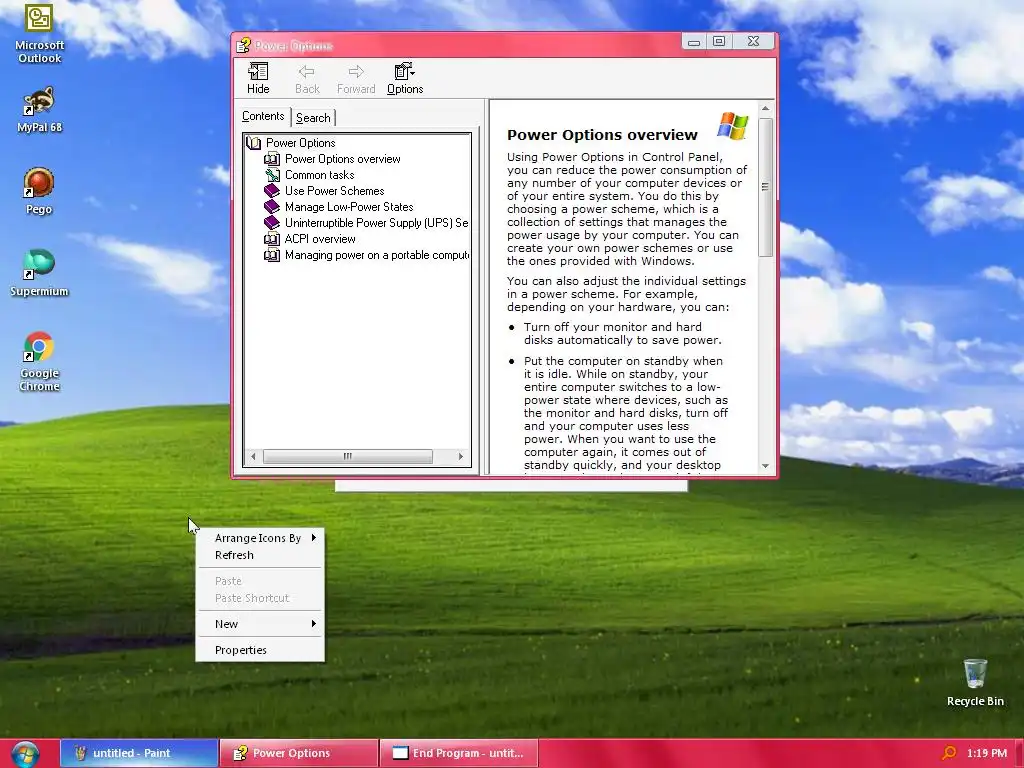Click the up arrow of topic pane scrollbar
The width and height of the screenshot is (1024, 768).
pos(765,108)
